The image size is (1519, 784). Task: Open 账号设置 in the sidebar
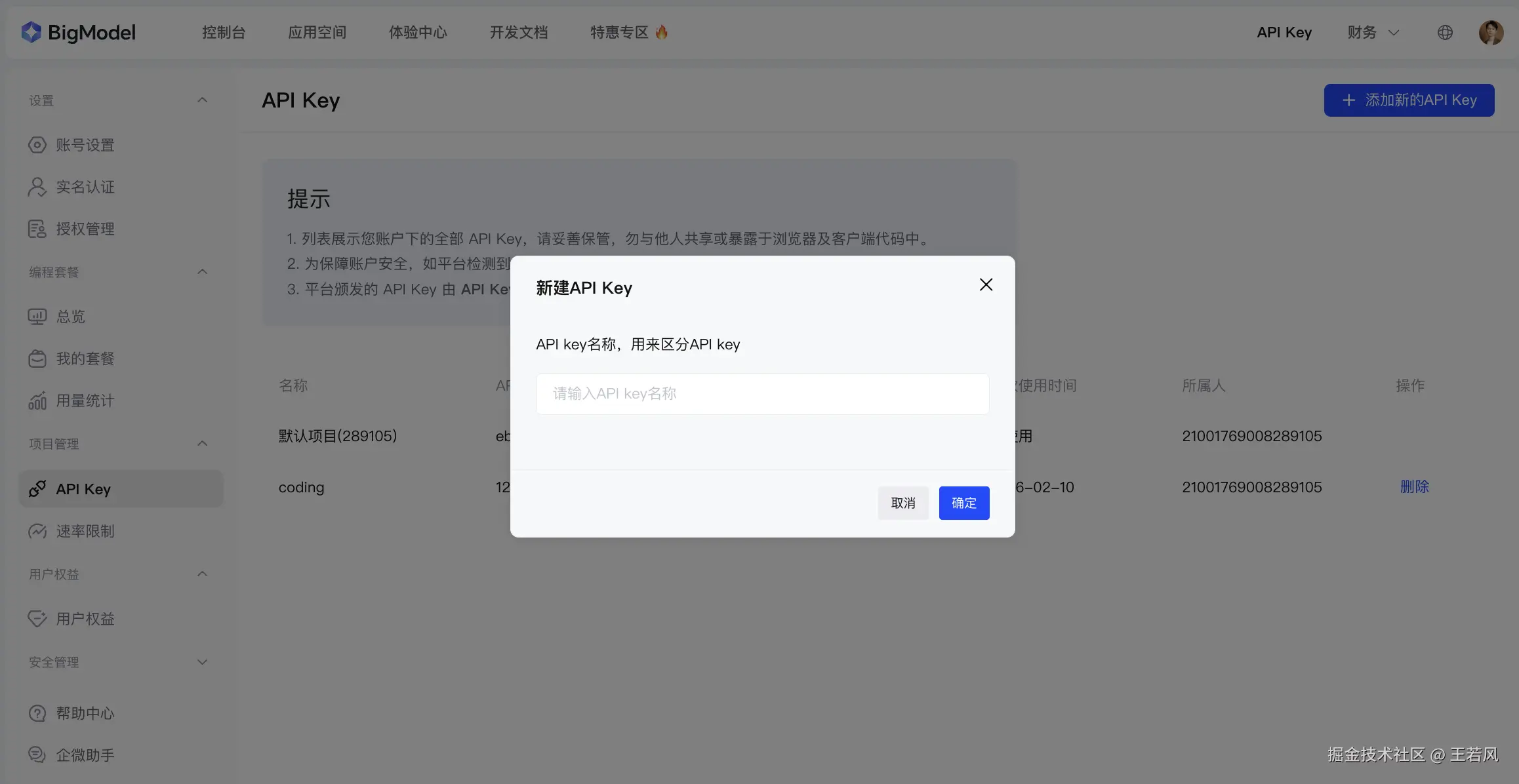click(85, 145)
